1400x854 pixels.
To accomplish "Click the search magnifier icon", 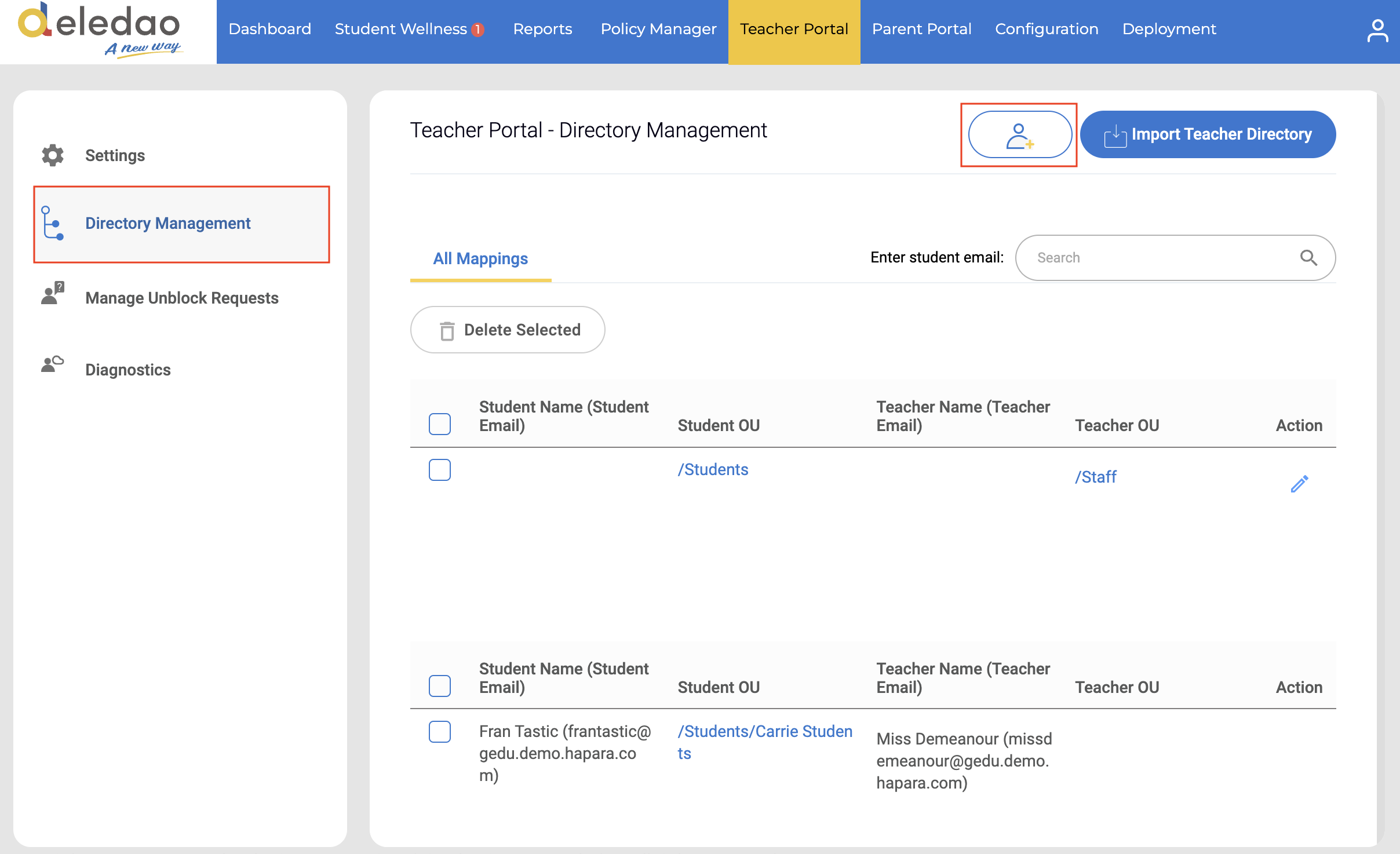I will 1308,258.
